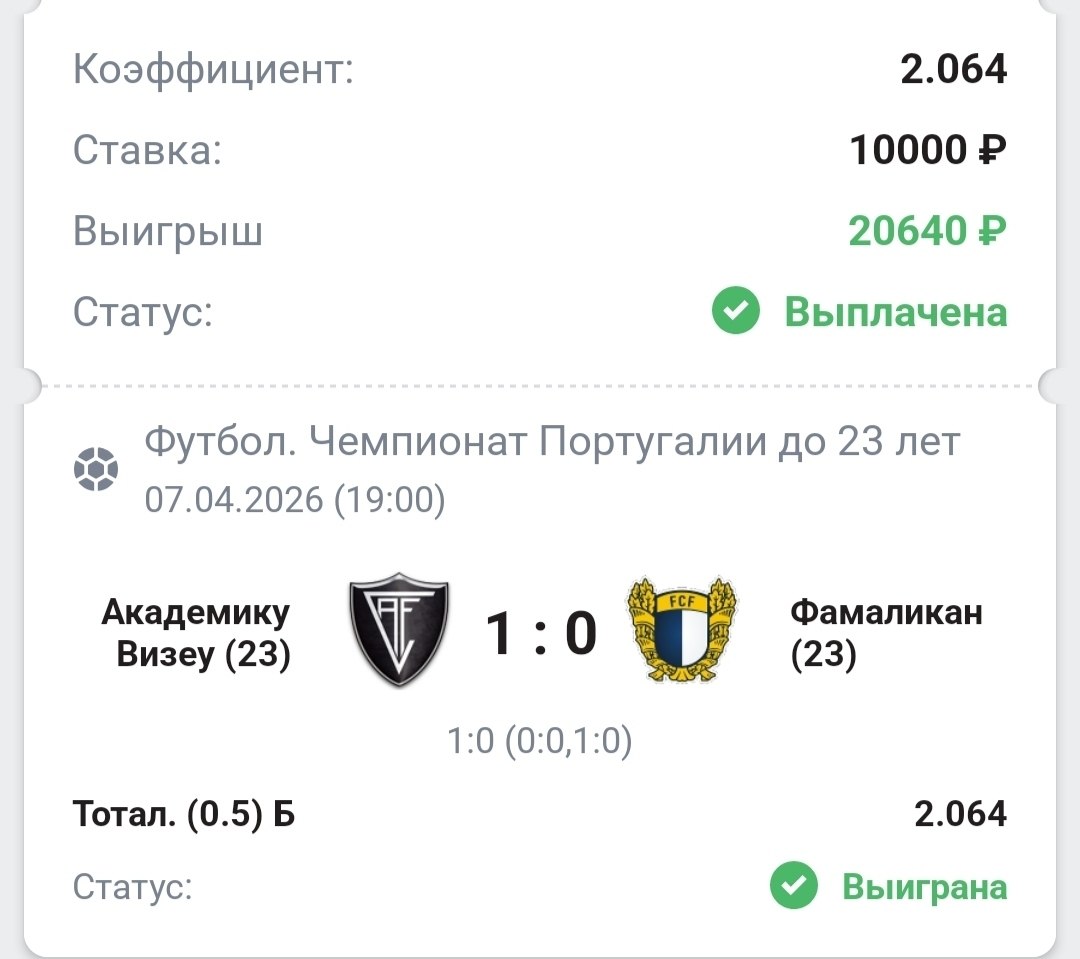Click the Ставка label
The width and height of the screenshot is (1080, 959).
pyautogui.click(x=147, y=151)
